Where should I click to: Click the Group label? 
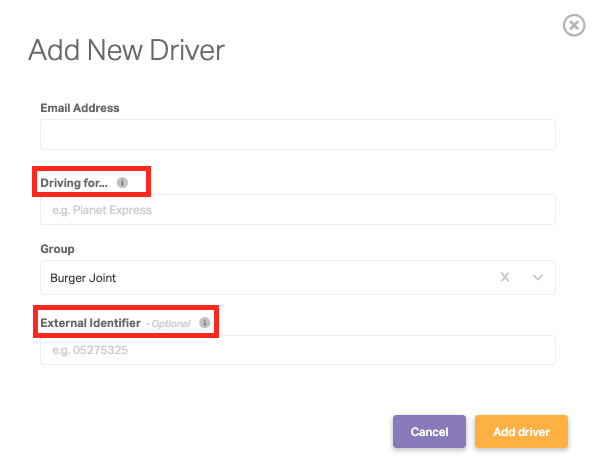(x=57, y=249)
